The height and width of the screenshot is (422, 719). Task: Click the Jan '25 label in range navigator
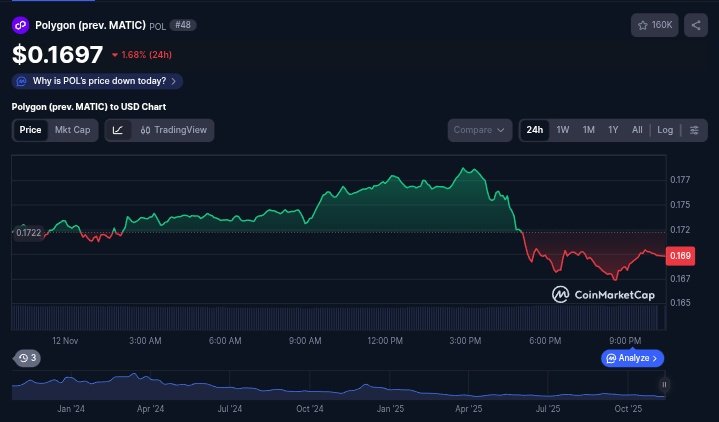click(x=390, y=409)
